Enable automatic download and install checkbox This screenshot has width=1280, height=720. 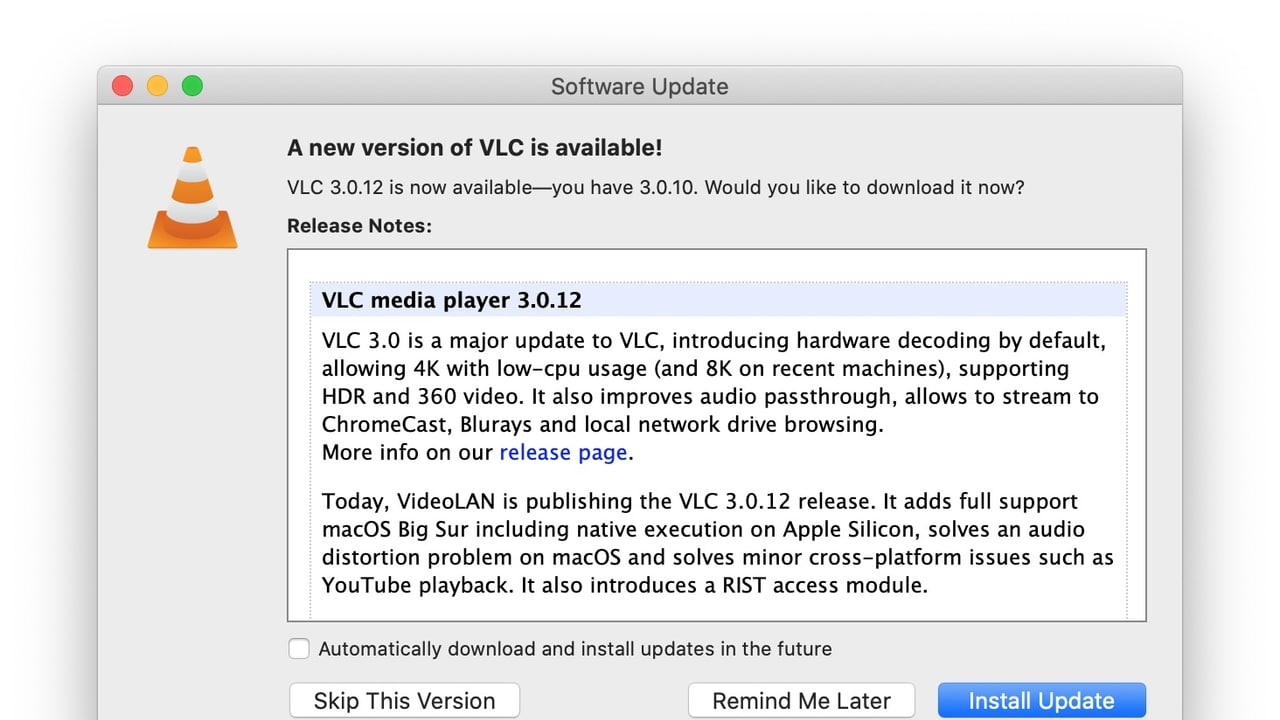(x=299, y=649)
